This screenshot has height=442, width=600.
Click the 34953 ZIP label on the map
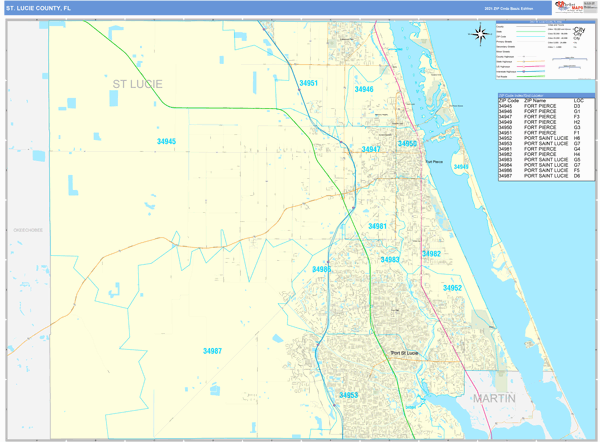point(348,395)
